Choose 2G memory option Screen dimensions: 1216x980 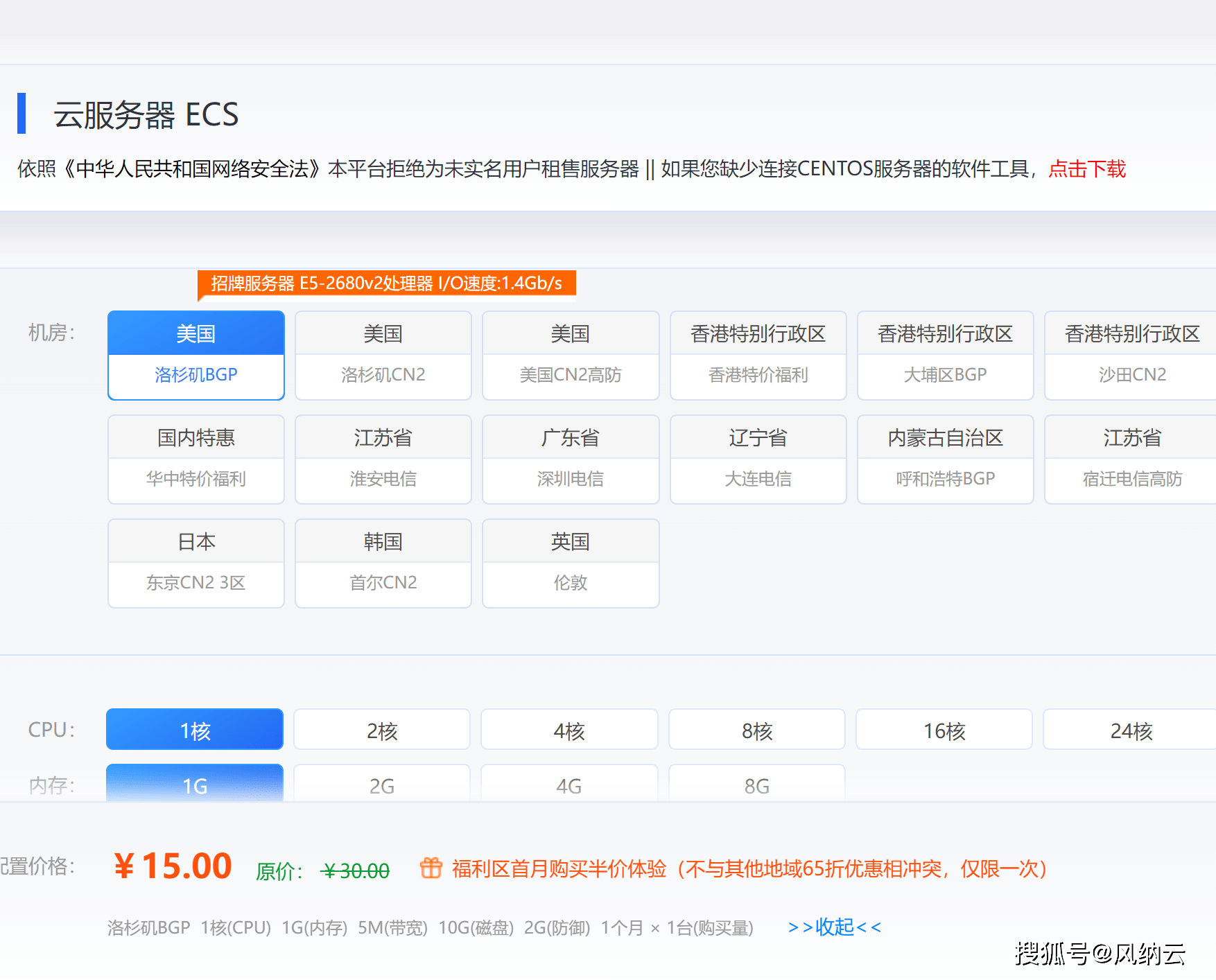tap(382, 783)
